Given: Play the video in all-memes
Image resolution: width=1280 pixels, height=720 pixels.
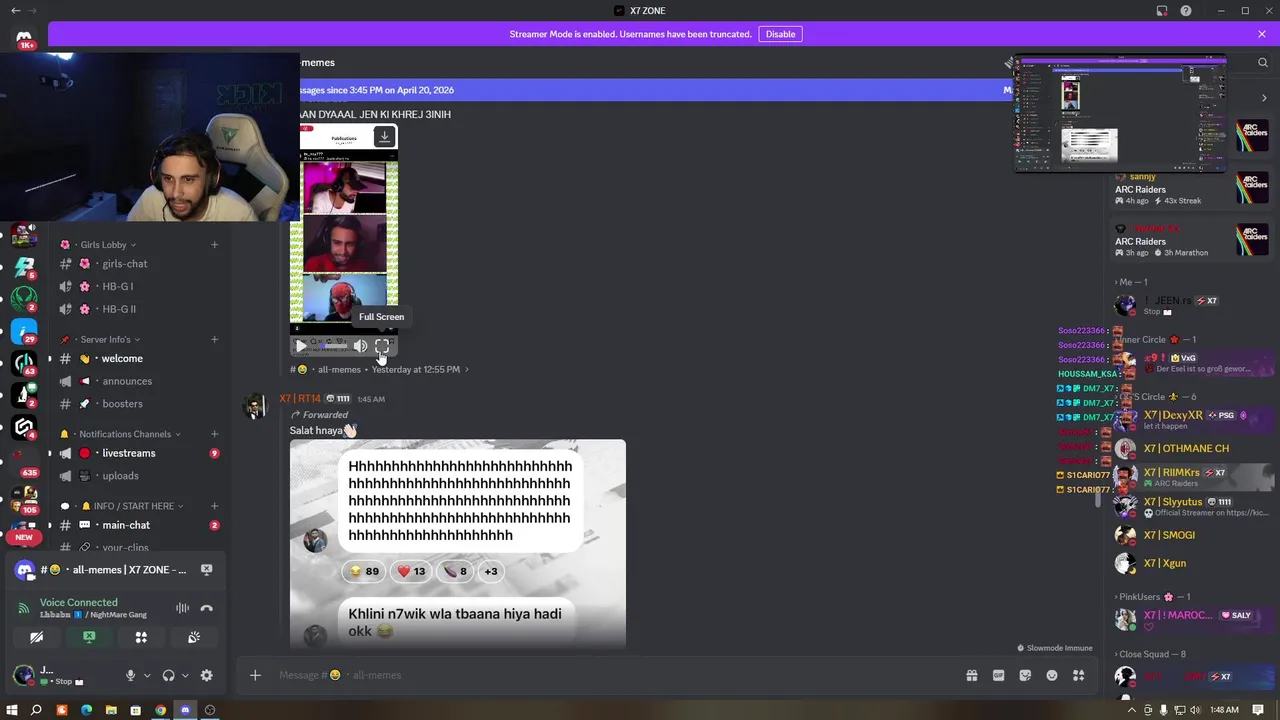Looking at the screenshot, I should (x=301, y=346).
